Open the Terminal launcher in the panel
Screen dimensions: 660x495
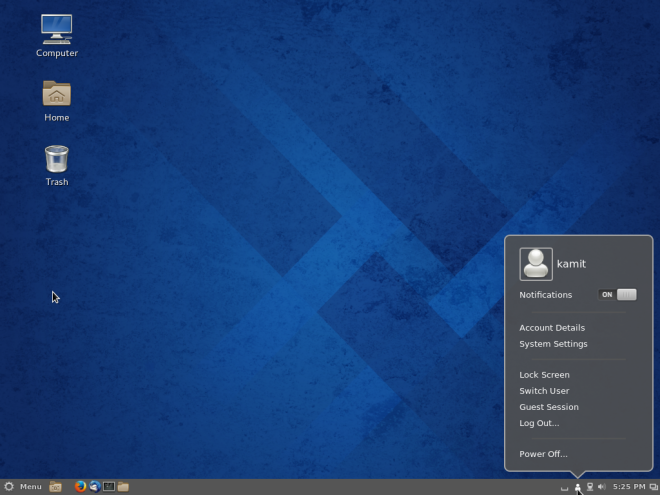point(109,487)
